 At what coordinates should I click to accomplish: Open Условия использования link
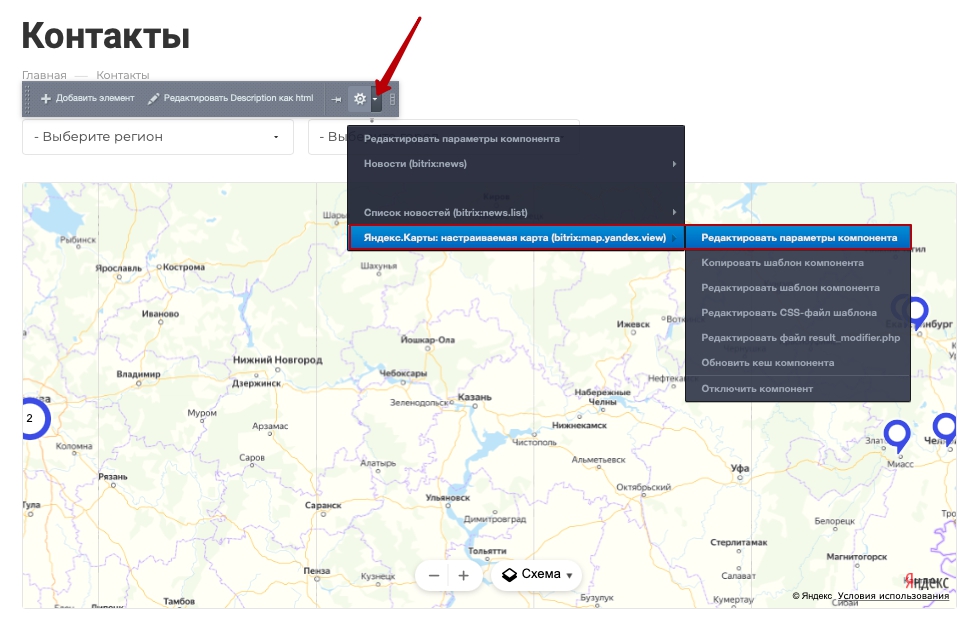pyautogui.click(x=893, y=596)
